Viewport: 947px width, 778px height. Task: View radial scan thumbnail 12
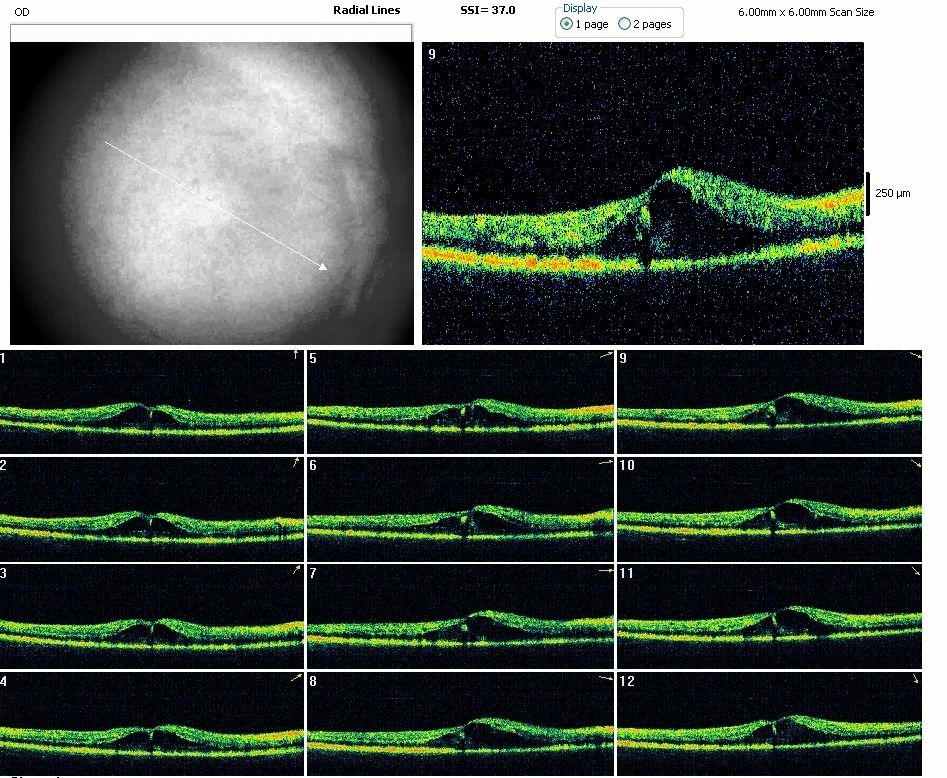(x=770, y=723)
